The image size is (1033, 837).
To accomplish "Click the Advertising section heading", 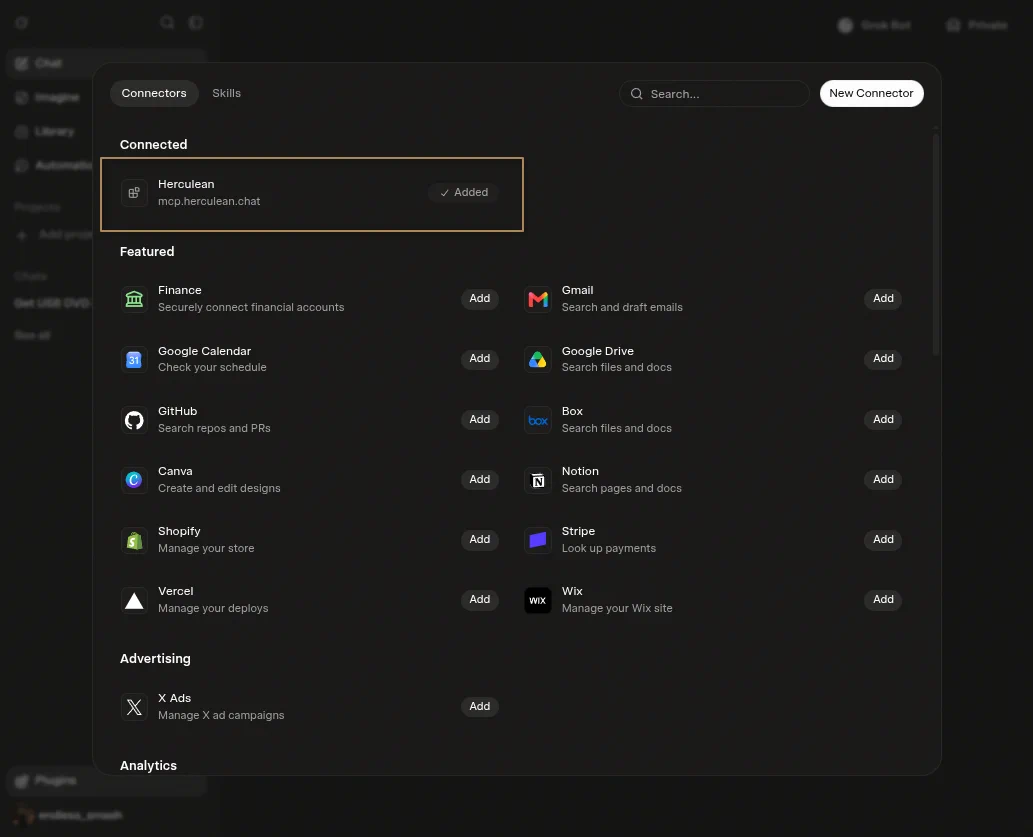I will pos(155,658).
